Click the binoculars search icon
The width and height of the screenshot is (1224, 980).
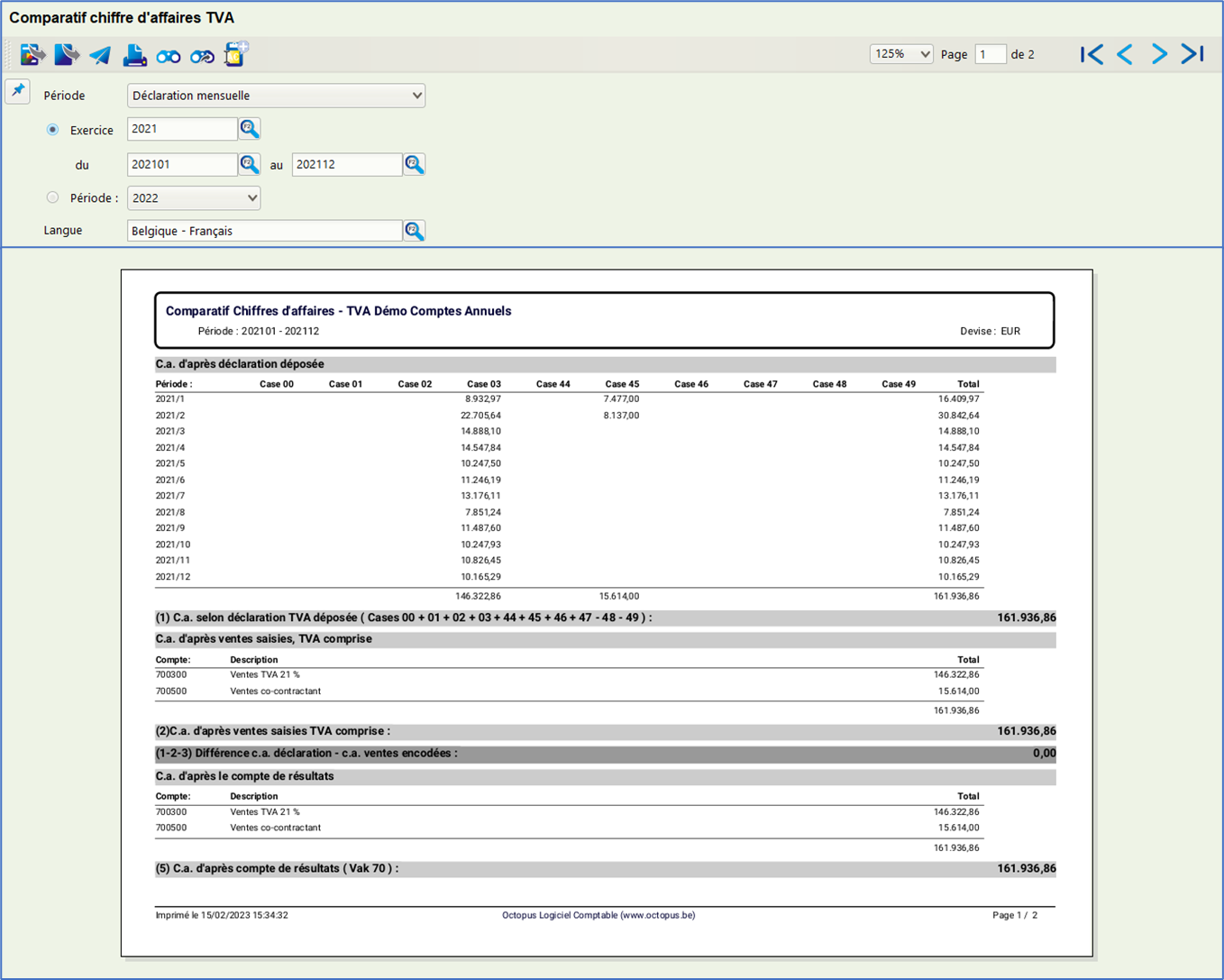pyautogui.click(x=169, y=56)
